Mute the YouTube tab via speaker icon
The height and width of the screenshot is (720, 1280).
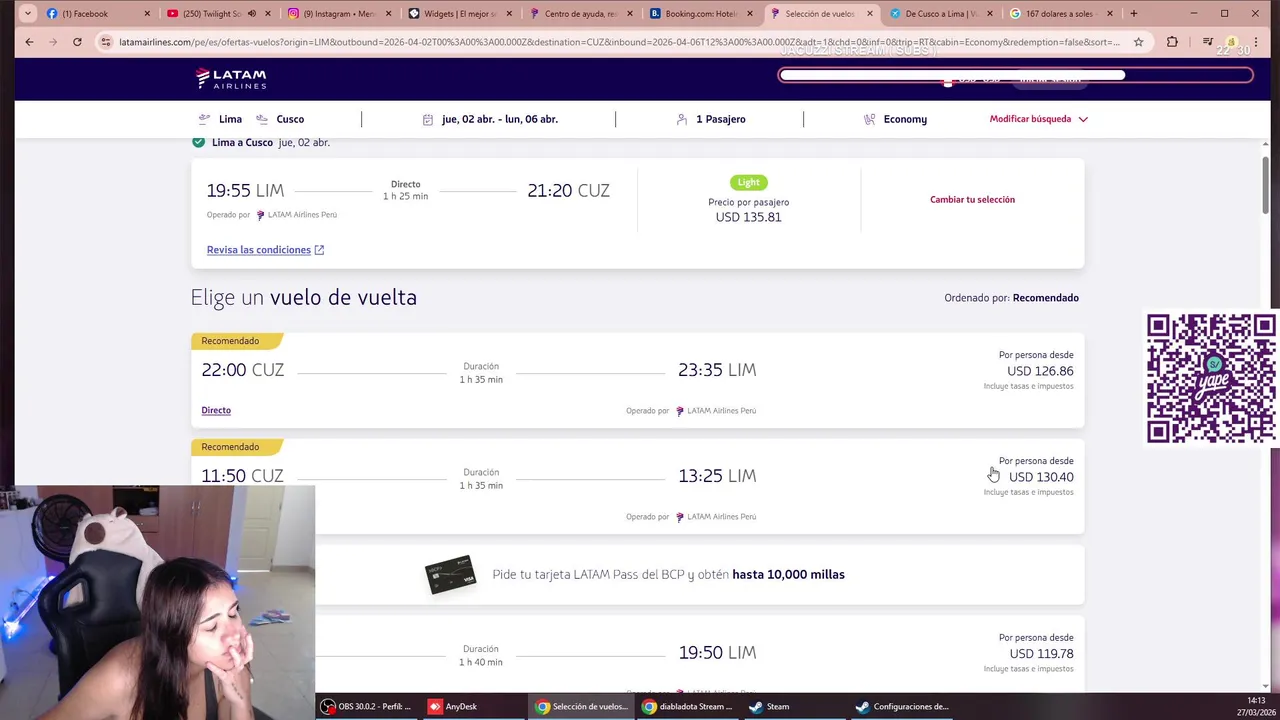[x=252, y=14]
